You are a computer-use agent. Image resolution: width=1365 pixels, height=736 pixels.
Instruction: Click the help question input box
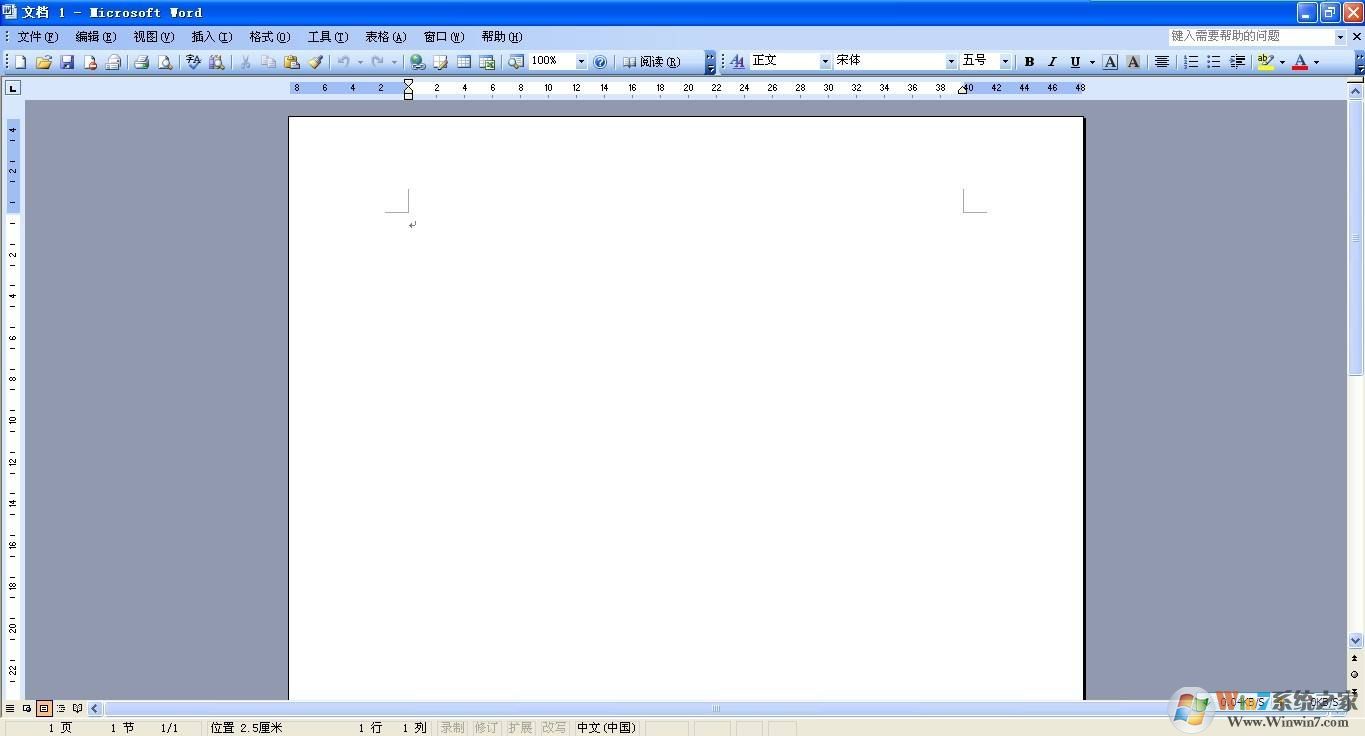(x=1250, y=35)
